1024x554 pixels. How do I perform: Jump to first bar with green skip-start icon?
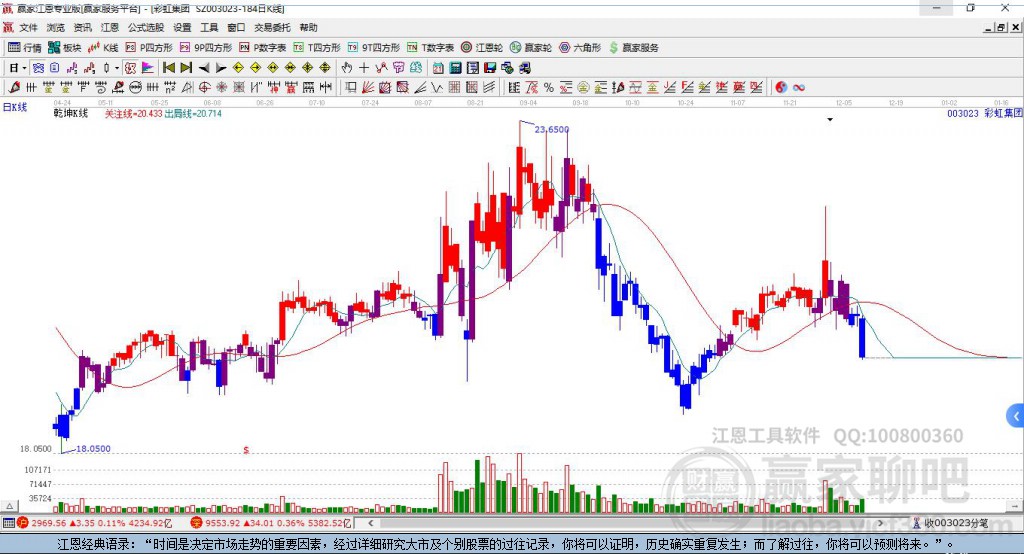click(168, 67)
